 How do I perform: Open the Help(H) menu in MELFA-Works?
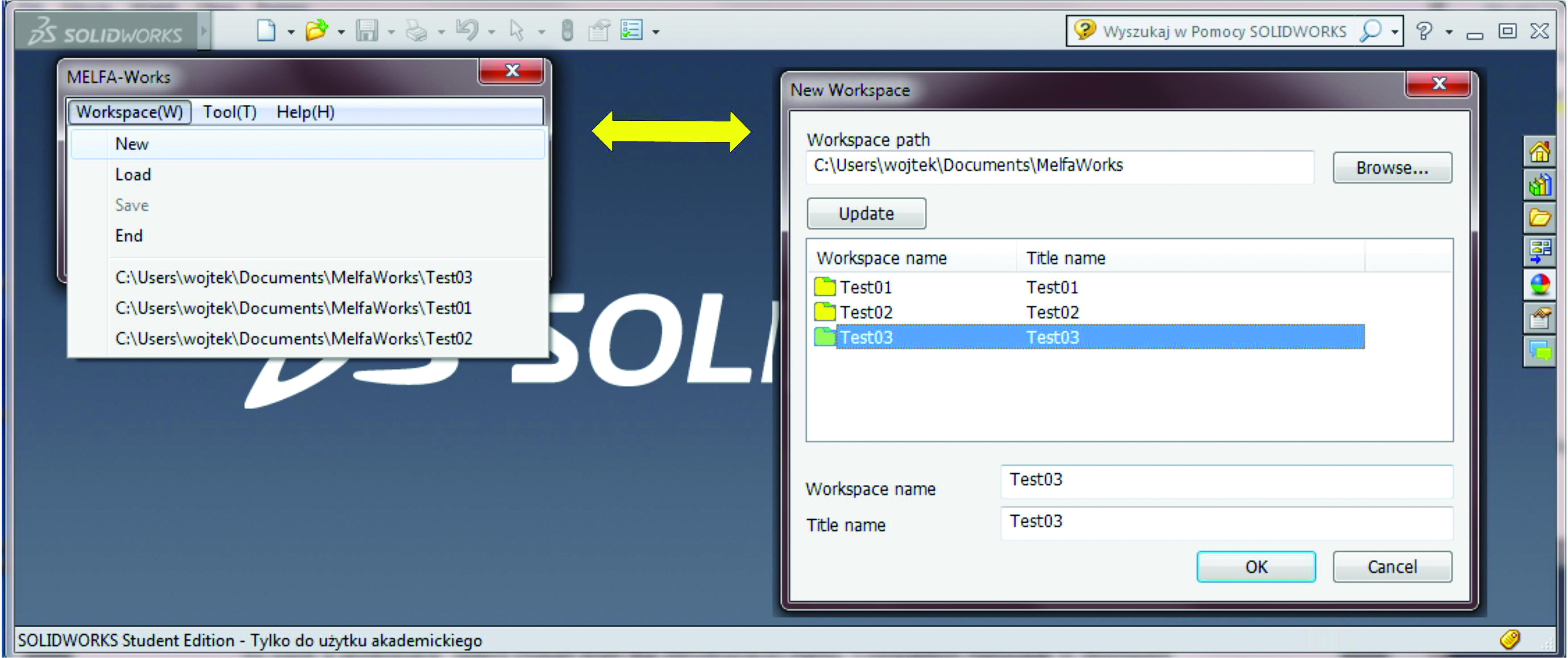tap(306, 112)
